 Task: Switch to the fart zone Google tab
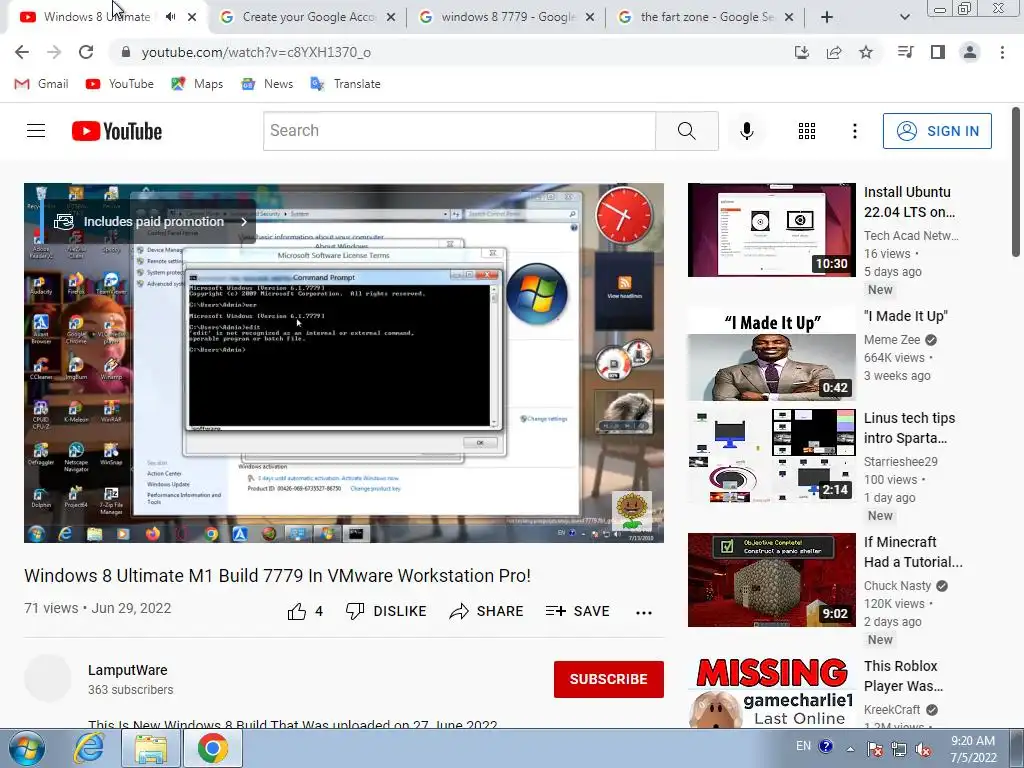pyautogui.click(x=707, y=17)
